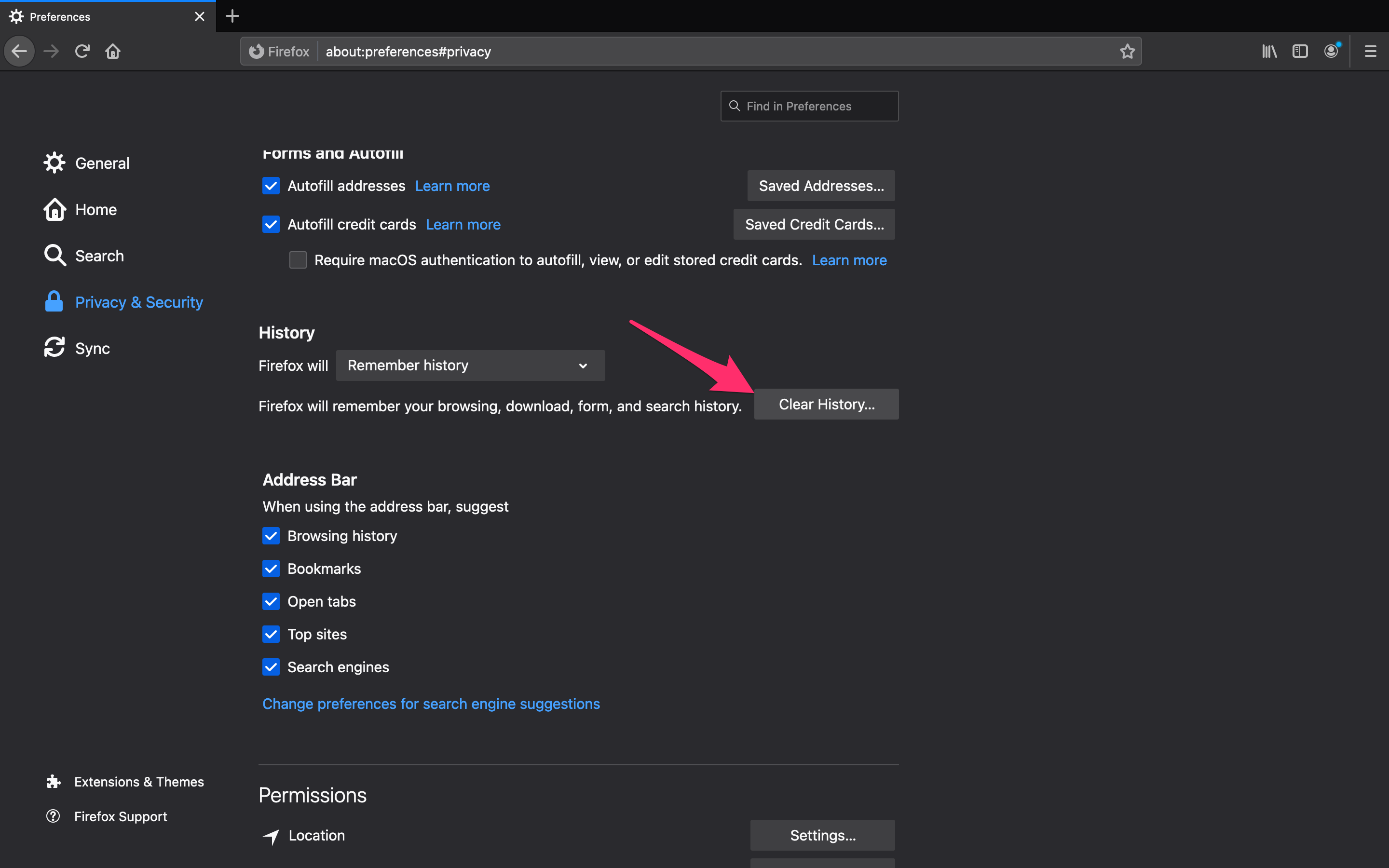This screenshot has height=868, width=1389.
Task: Toggle the sidebar view icon
Action: click(x=1300, y=52)
